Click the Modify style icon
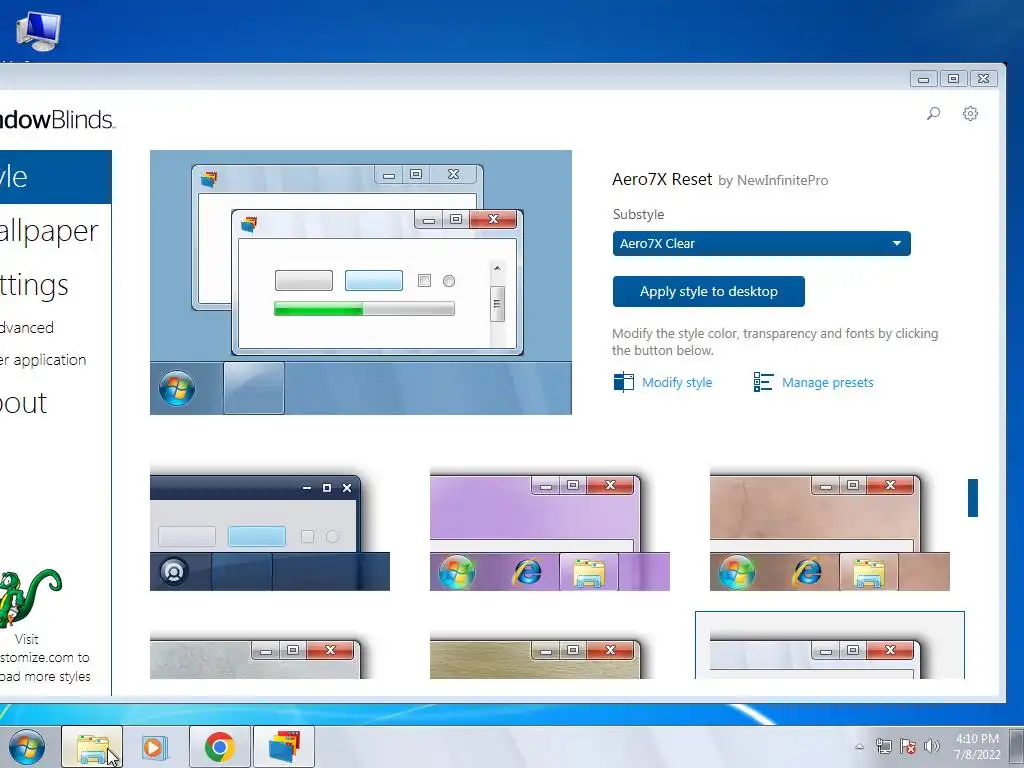Viewport: 1024px width, 768px height. (x=624, y=382)
